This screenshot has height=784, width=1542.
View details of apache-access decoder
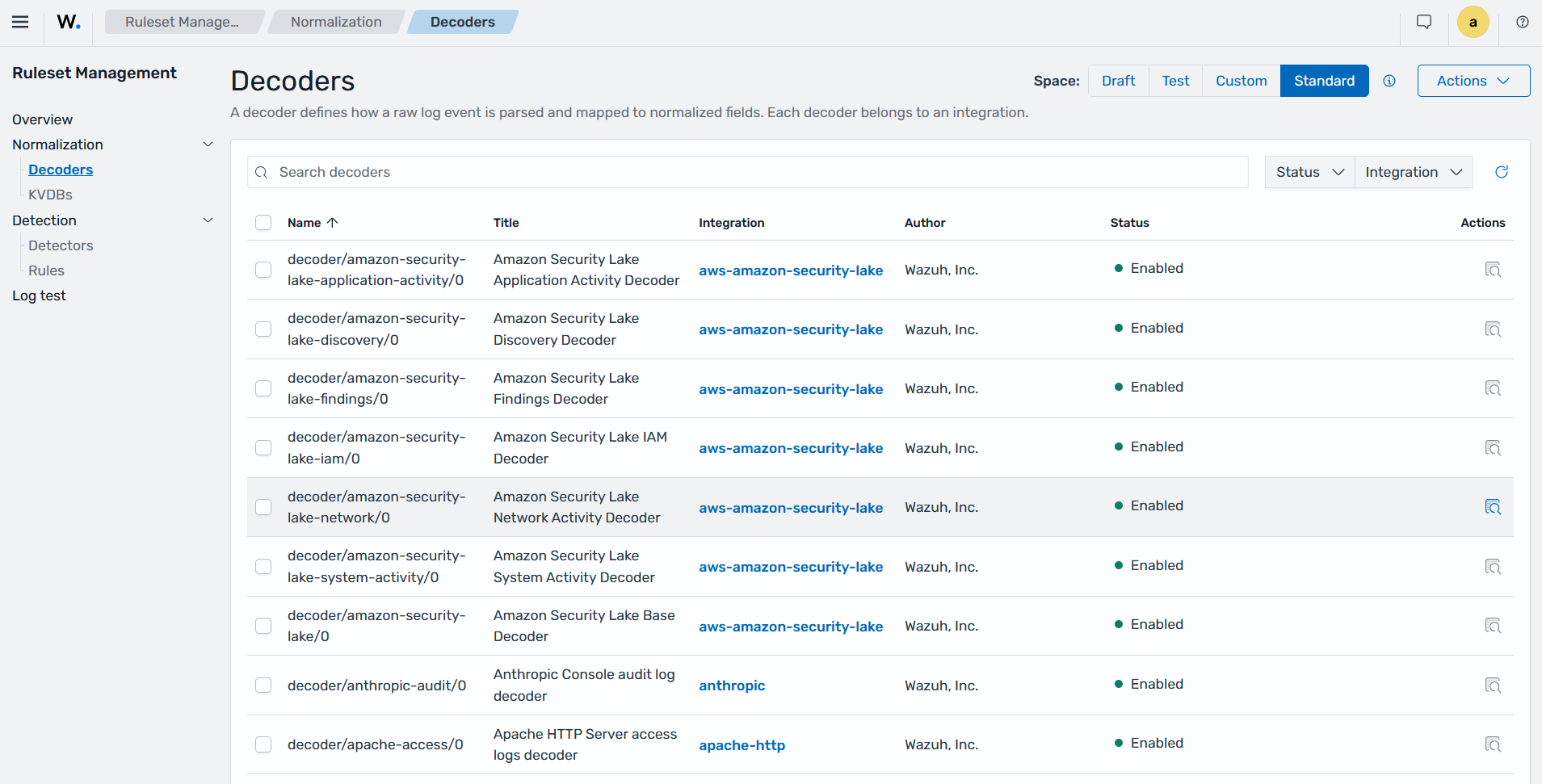[x=1493, y=744]
